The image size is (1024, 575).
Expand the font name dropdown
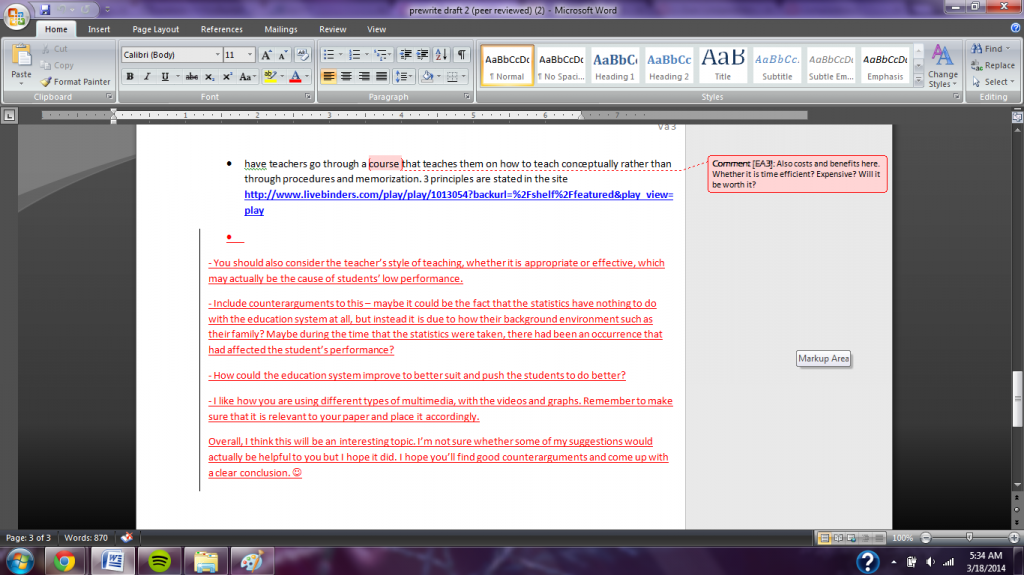[x=217, y=55]
